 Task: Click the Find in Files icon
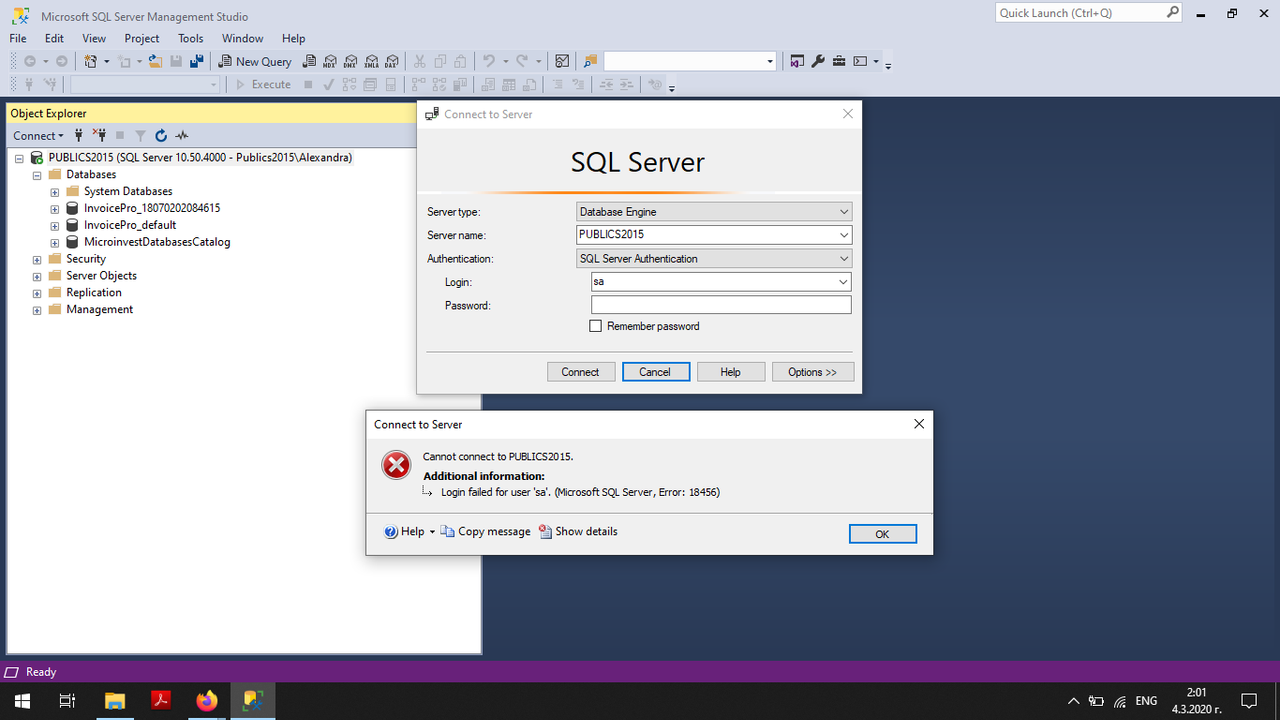(x=590, y=61)
